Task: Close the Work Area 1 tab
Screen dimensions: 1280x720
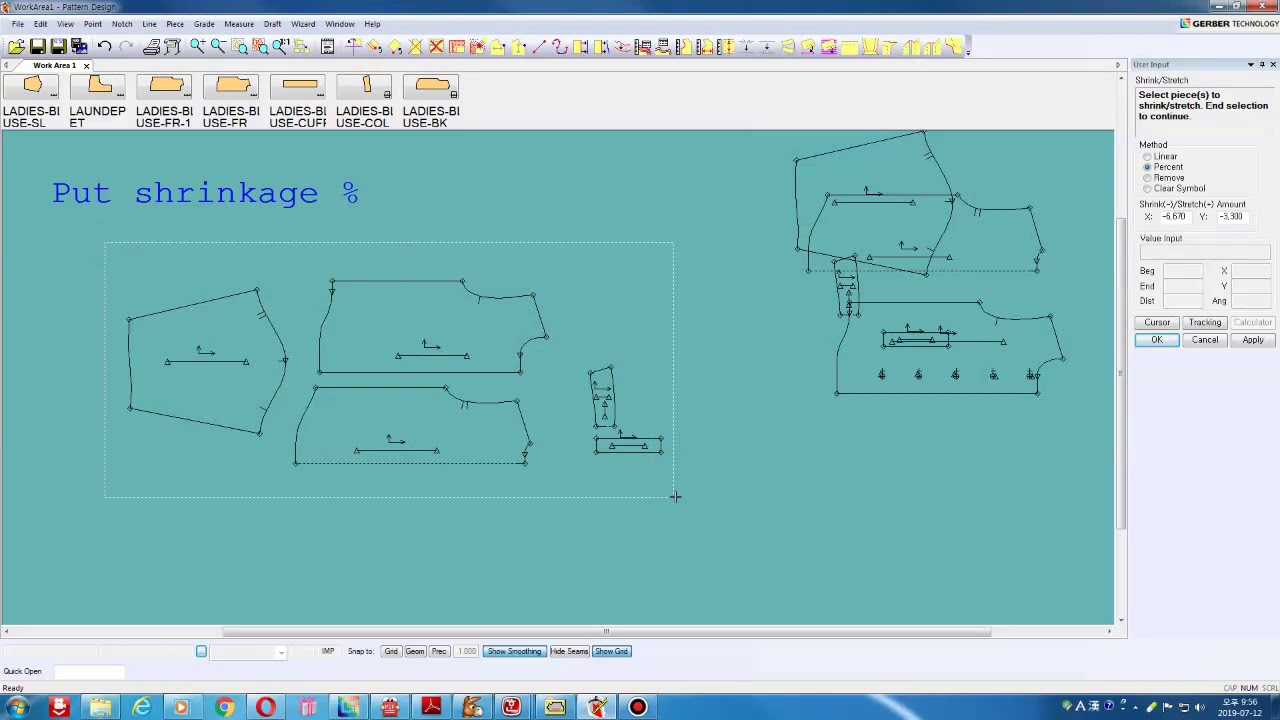Action: [x=86, y=66]
